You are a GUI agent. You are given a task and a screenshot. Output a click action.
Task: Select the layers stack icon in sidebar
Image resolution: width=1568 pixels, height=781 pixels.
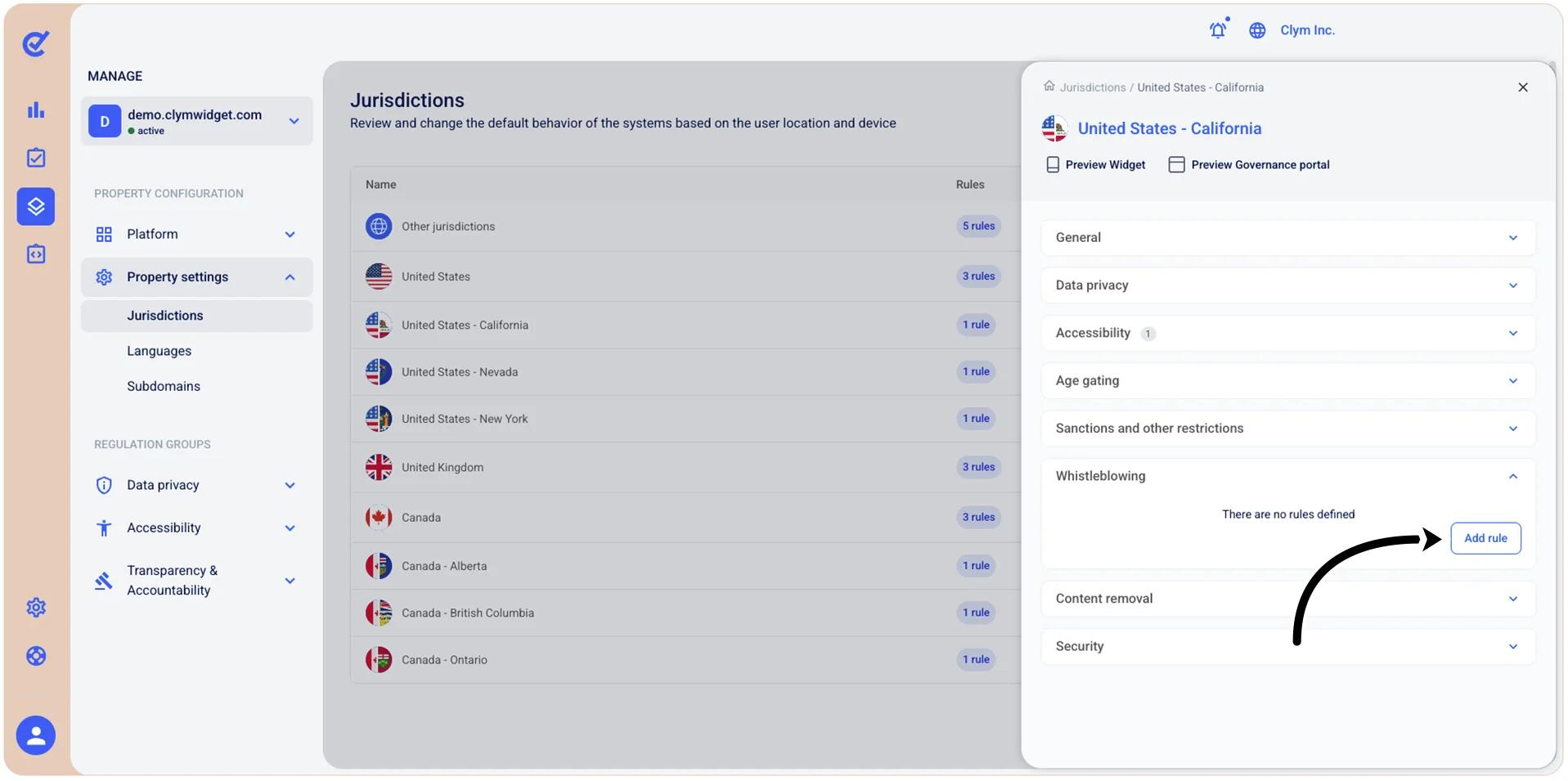(36, 206)
